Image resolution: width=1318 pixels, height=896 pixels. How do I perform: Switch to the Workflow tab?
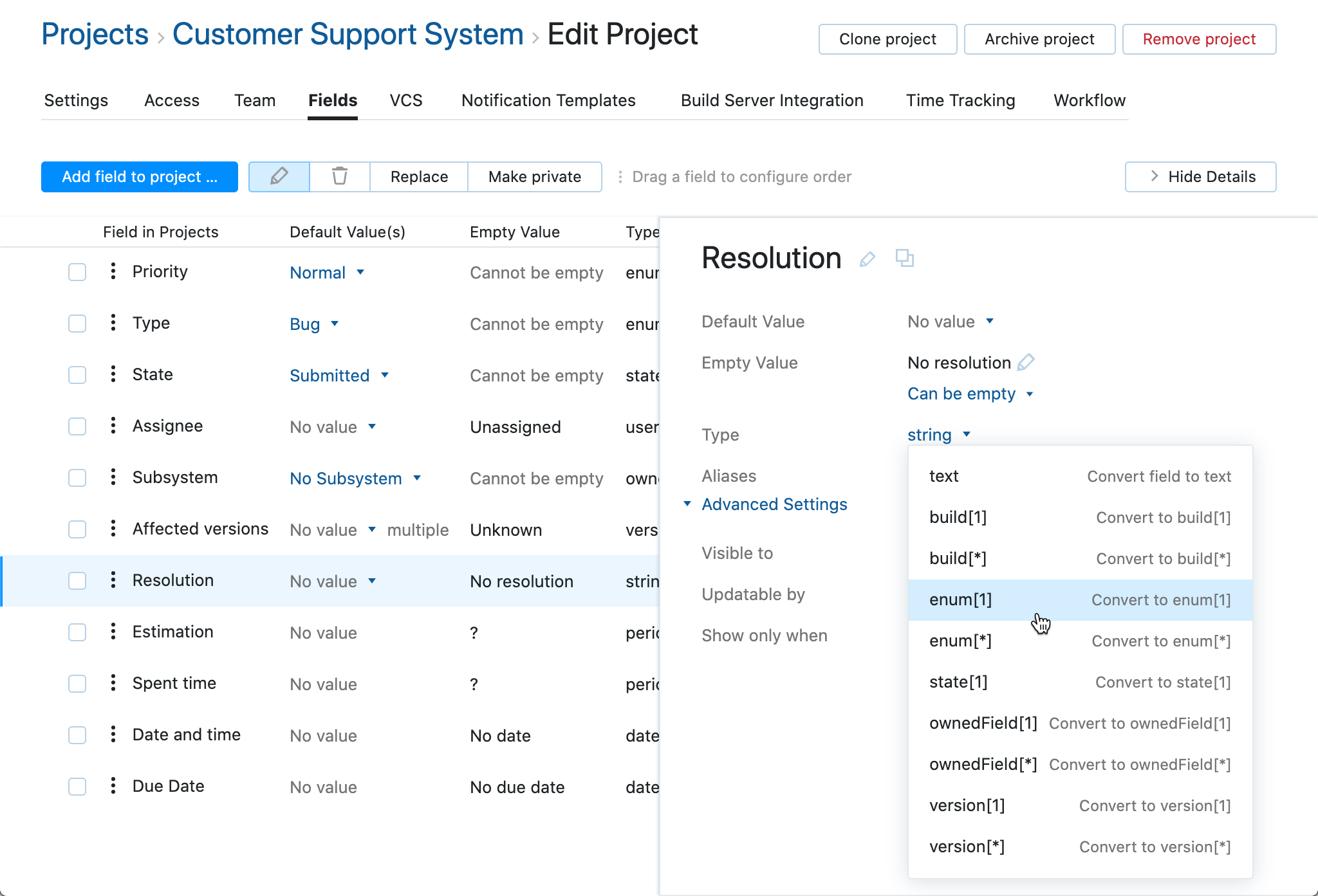[1088, 100]
